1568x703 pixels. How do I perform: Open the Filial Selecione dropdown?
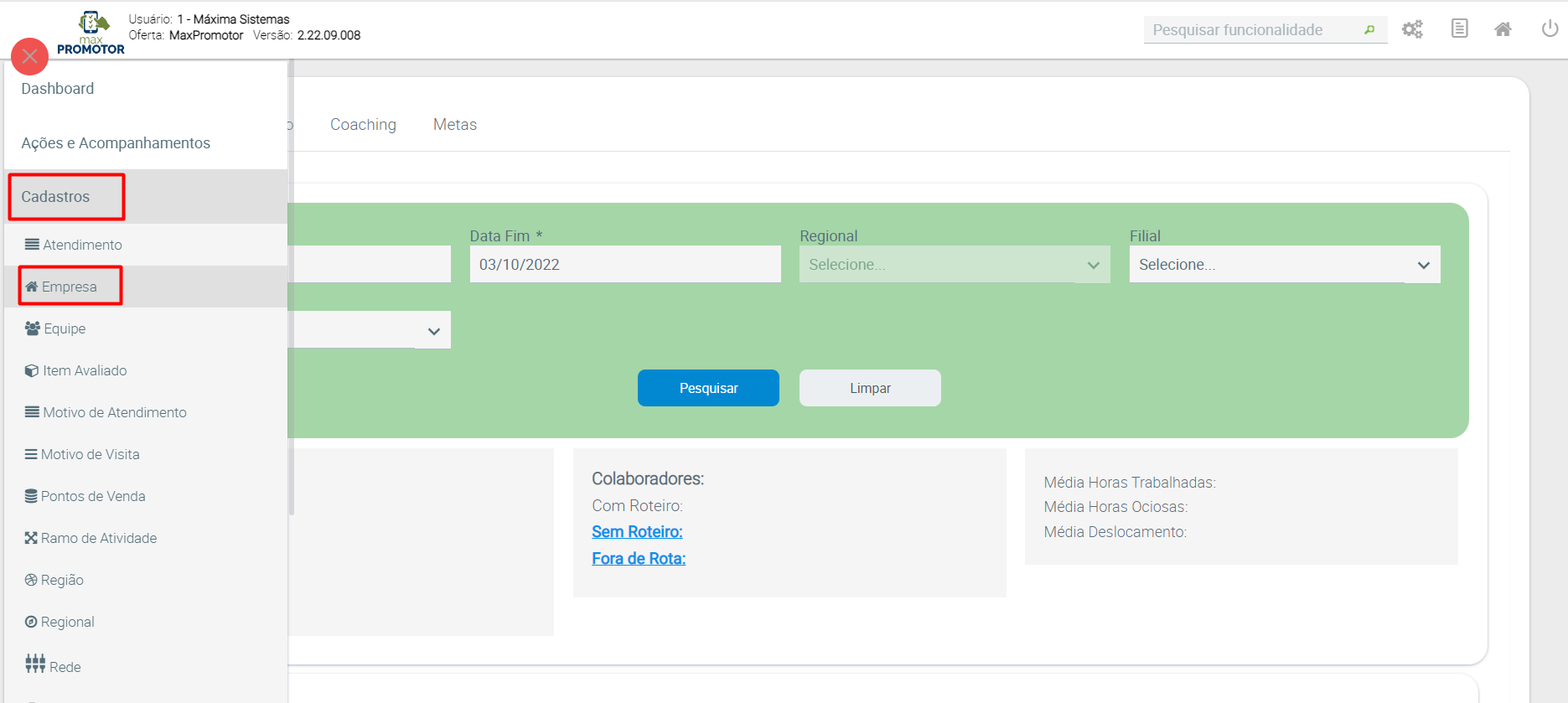pyautogui.click(x=1285, y=264)
